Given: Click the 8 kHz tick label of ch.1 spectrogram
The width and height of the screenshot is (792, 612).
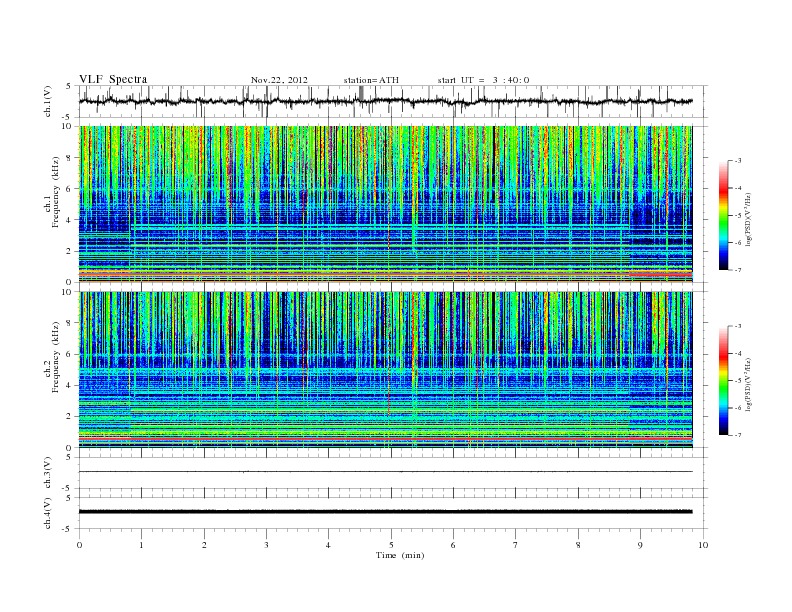Looking at the screenshot, I should 69,158.
